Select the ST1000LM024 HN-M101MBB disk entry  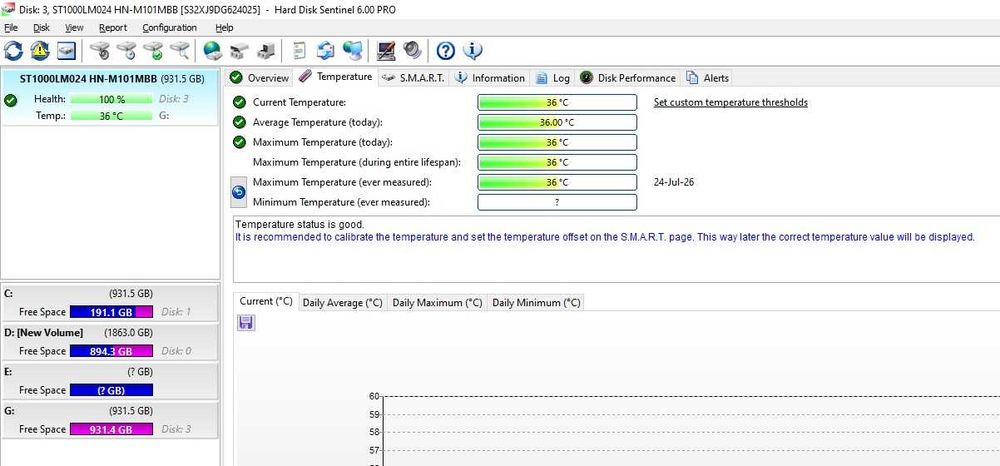[110, 98]
